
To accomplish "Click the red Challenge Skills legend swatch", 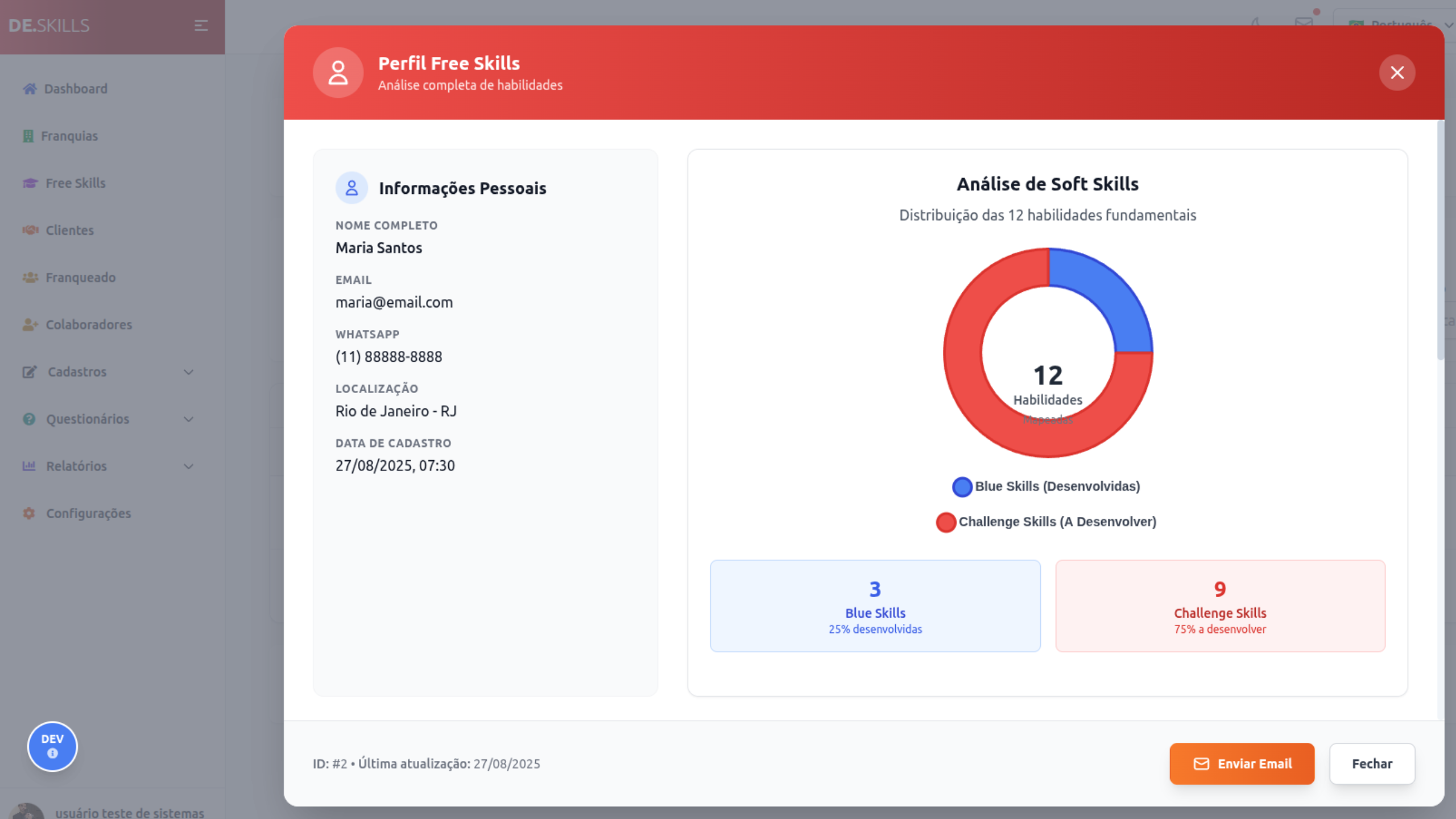I will (x=946, y=522).
